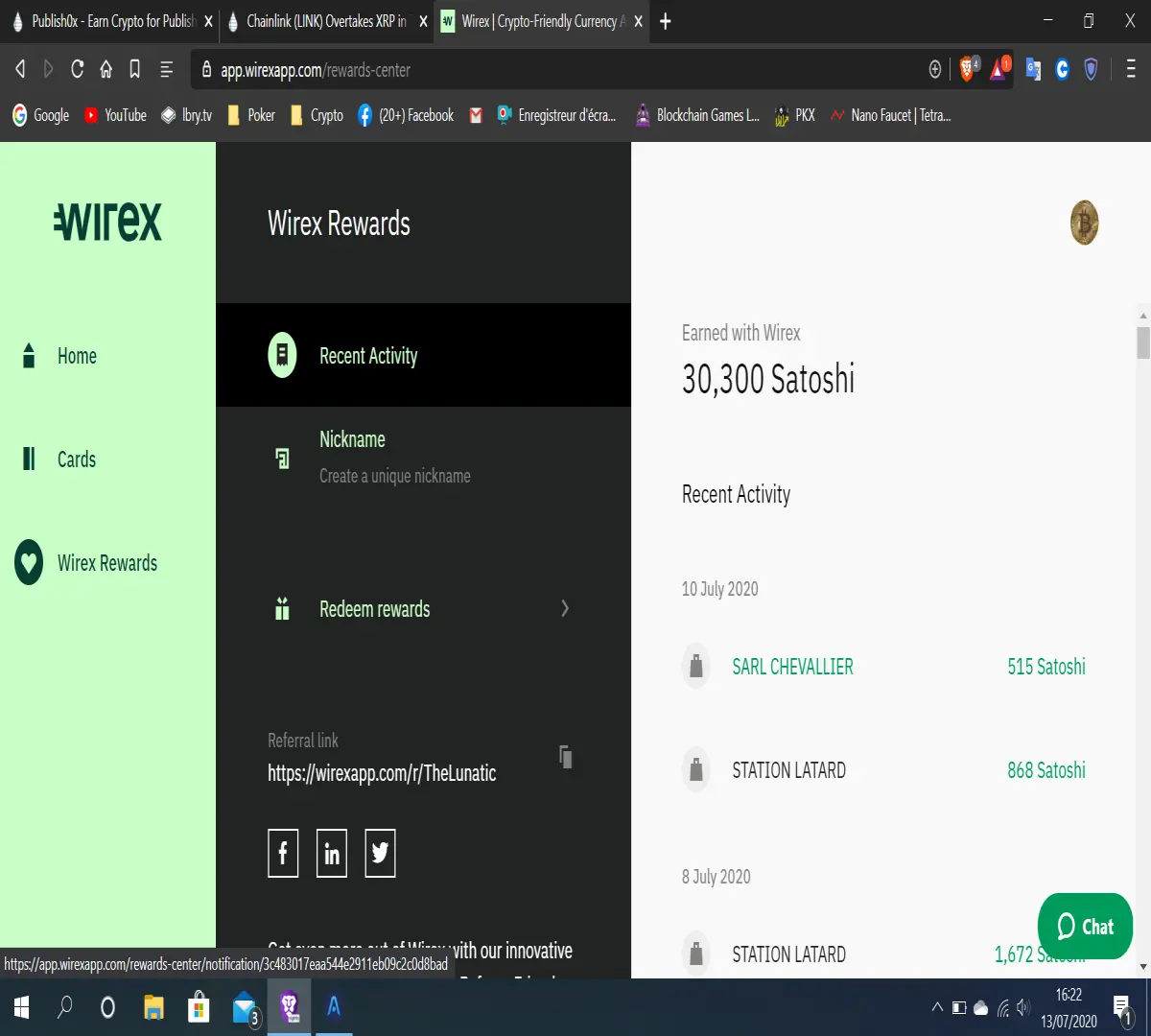Expand Redeem rewards chevron arrow
The height and width of the screenshot is (1036, 1151).
click(565, 608)
